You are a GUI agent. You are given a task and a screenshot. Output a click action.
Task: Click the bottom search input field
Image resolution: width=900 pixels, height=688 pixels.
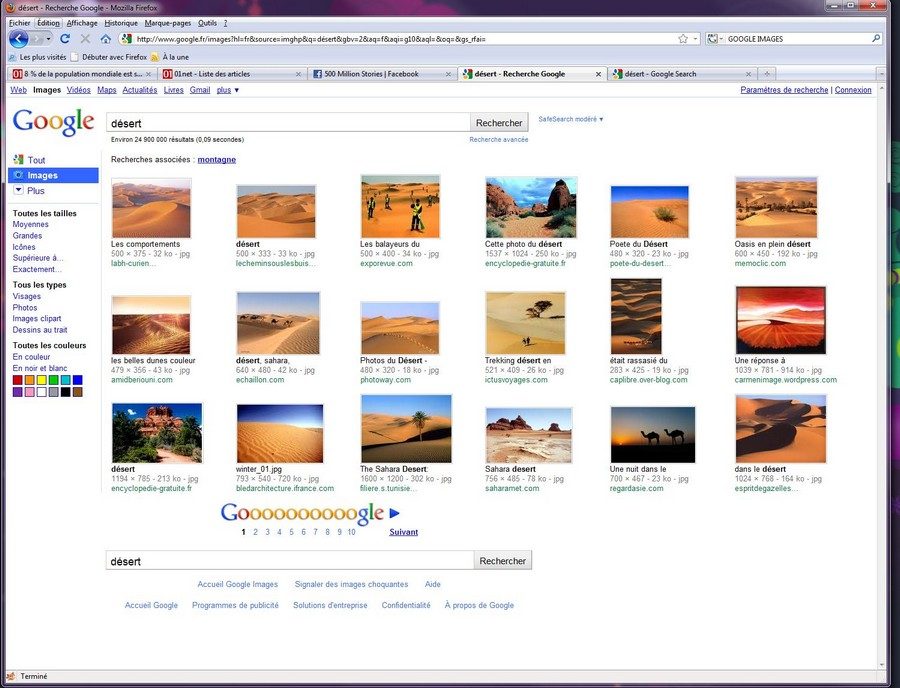[290, 561]
